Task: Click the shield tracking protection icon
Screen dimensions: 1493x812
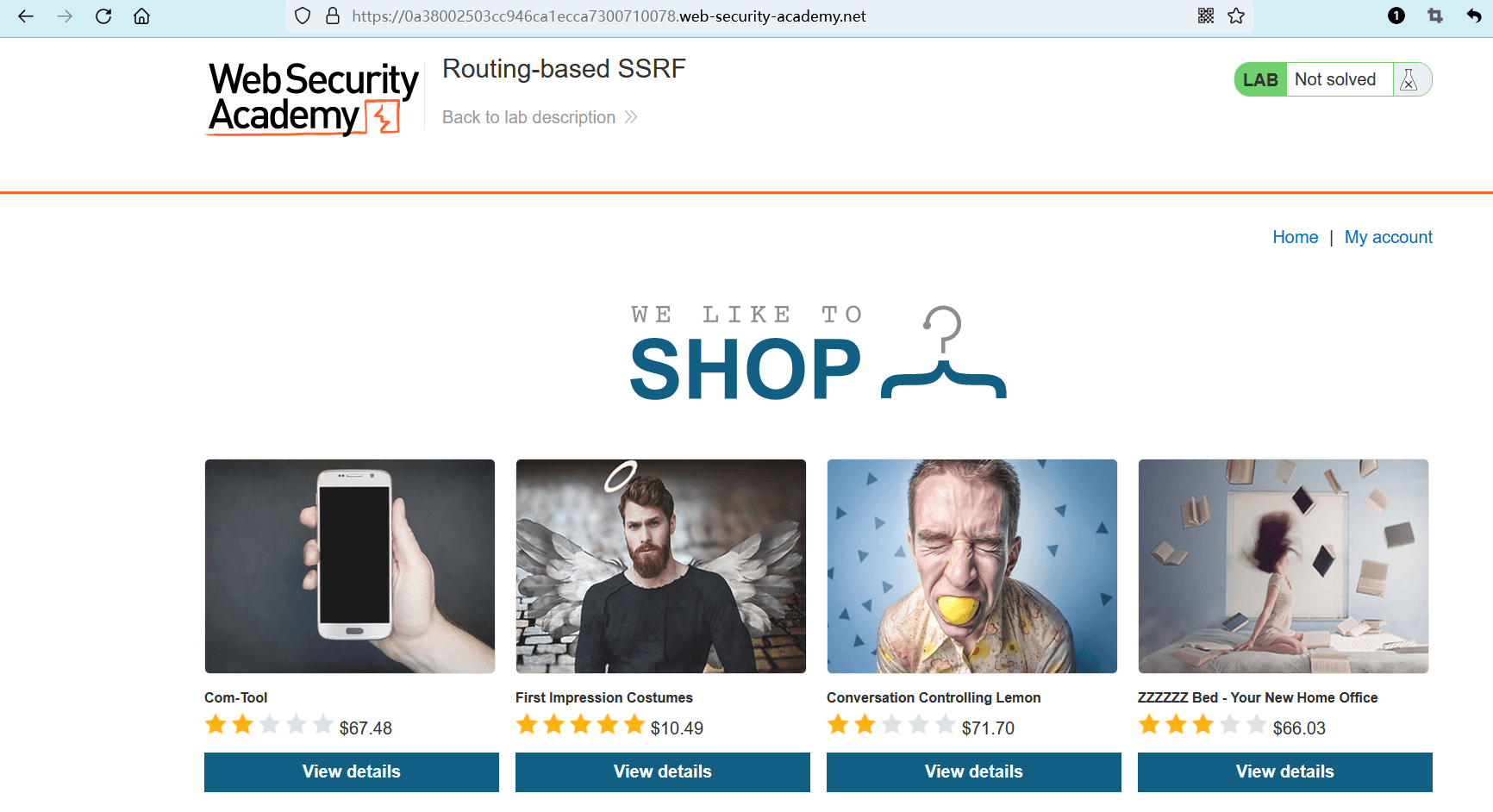Action: 303,16
